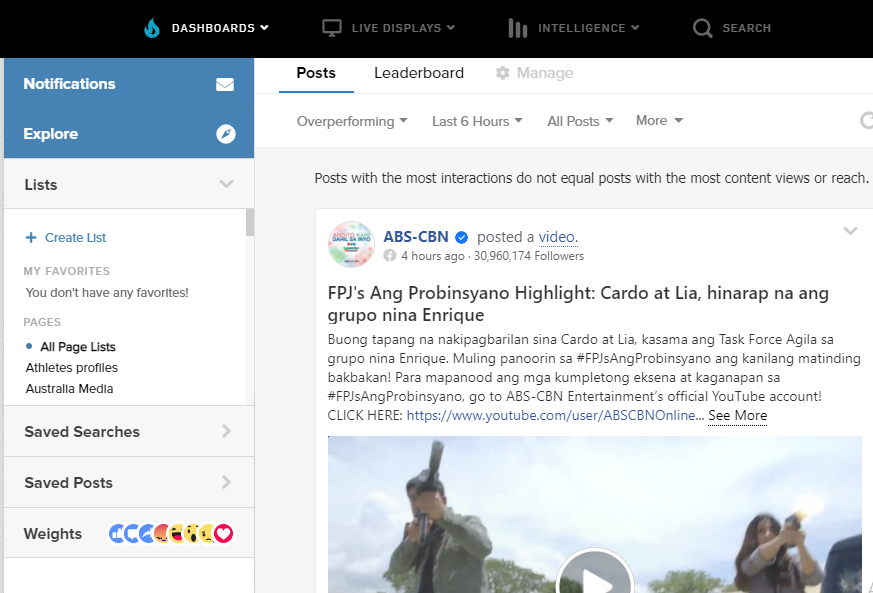Image resolution: width=873 pixels, height=593 pixels.
Task: Click the Search magnifier icon
Action: pos(703,28)
